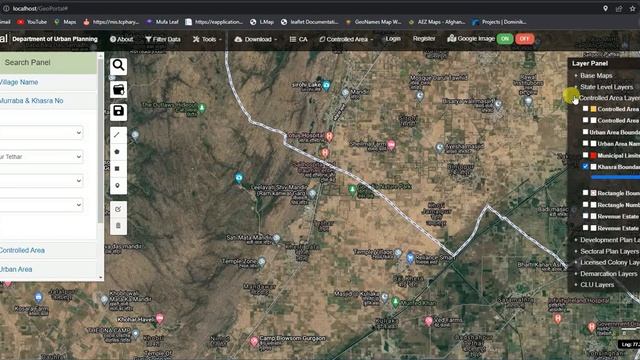Select the draw polygon tool

tap(118, 151)
